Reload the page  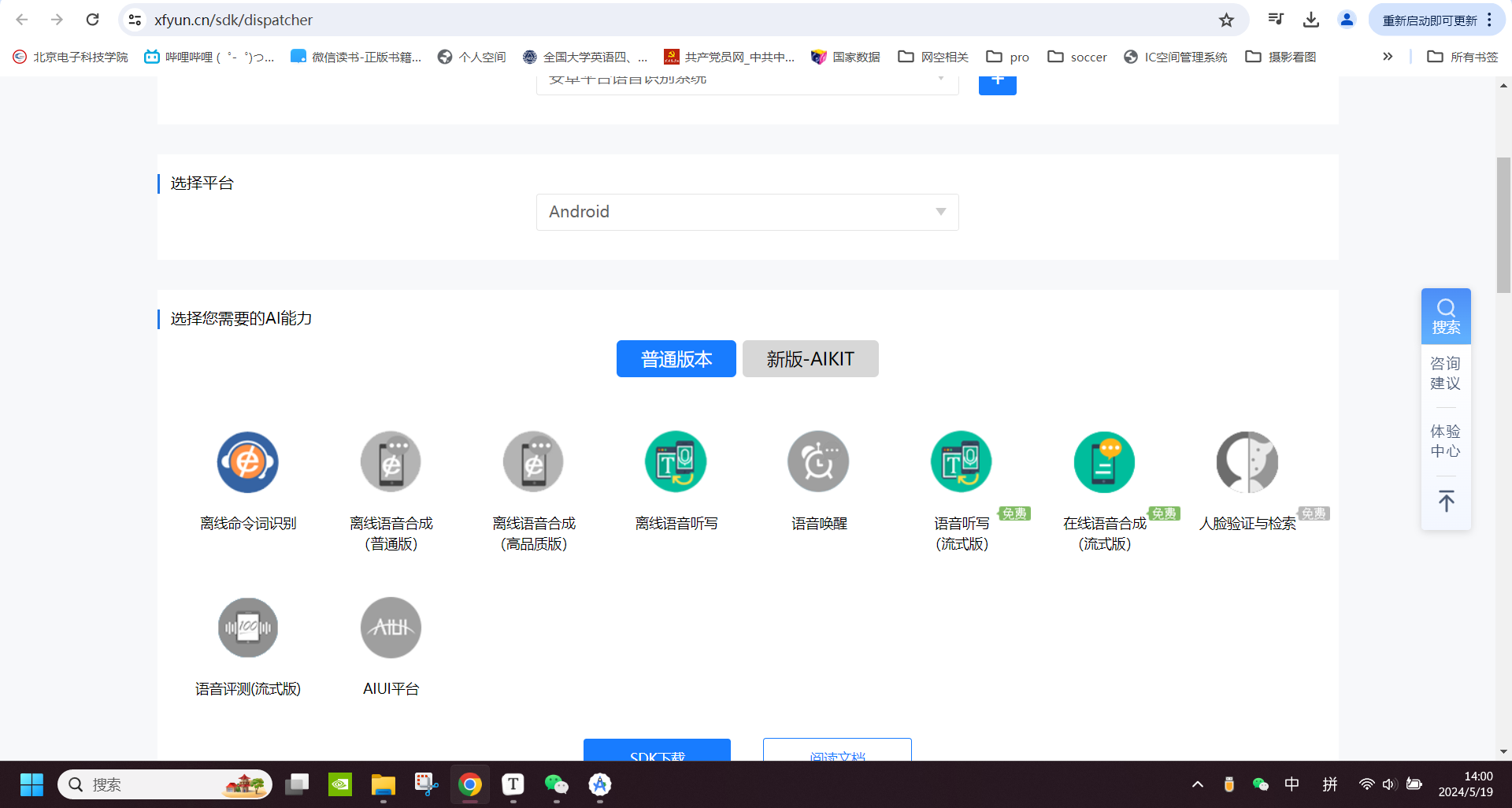pyautogui.click(x=92, y=20)
